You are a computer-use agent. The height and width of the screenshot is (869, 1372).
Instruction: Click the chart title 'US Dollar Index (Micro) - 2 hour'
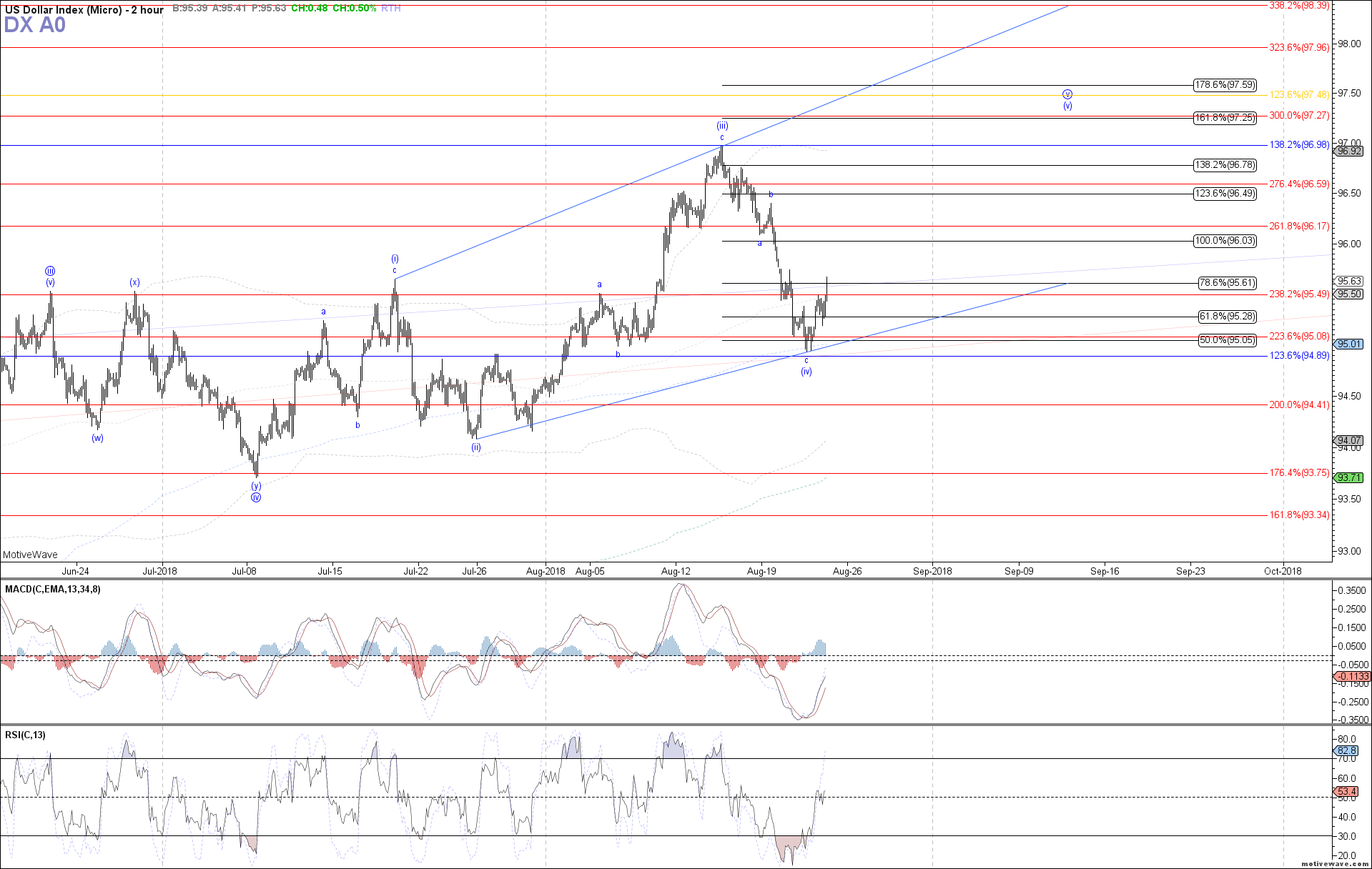pos(84,10)
